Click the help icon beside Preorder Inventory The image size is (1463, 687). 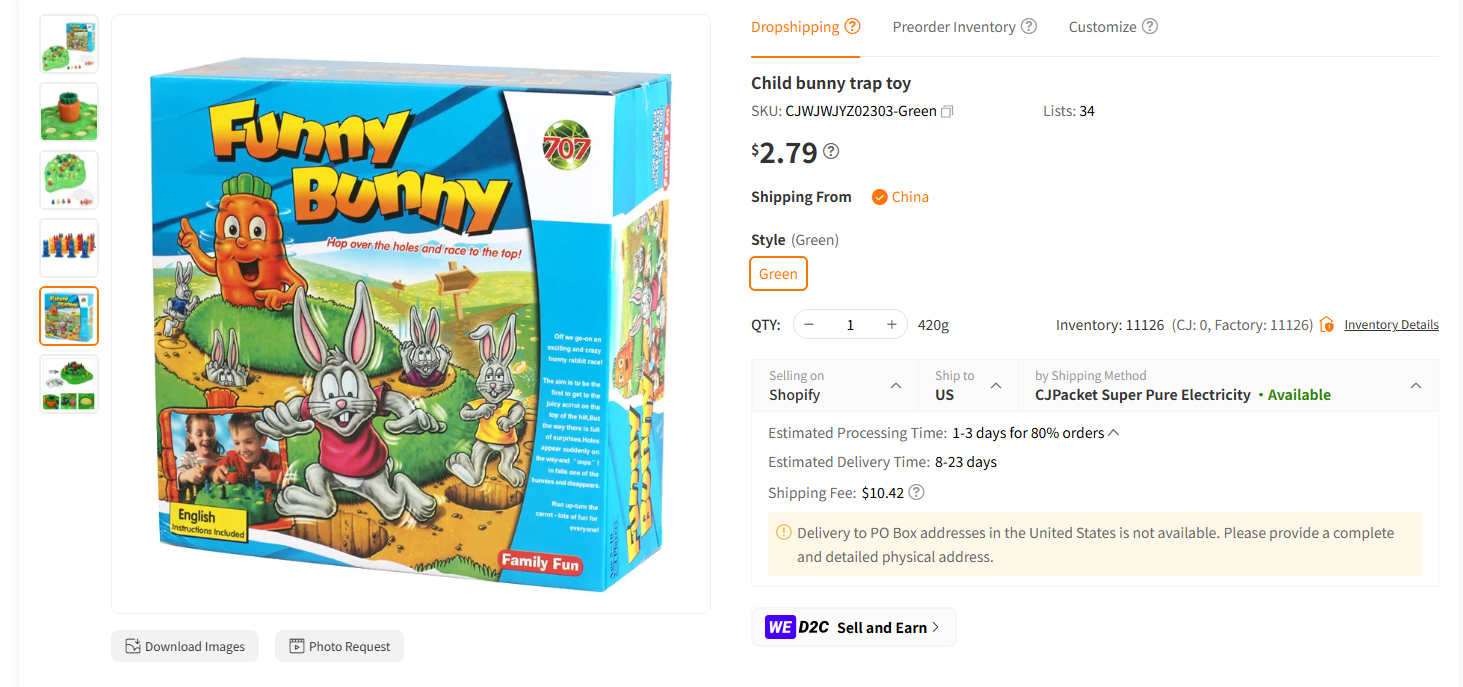pyautogui.click(x=1028, y=26)
